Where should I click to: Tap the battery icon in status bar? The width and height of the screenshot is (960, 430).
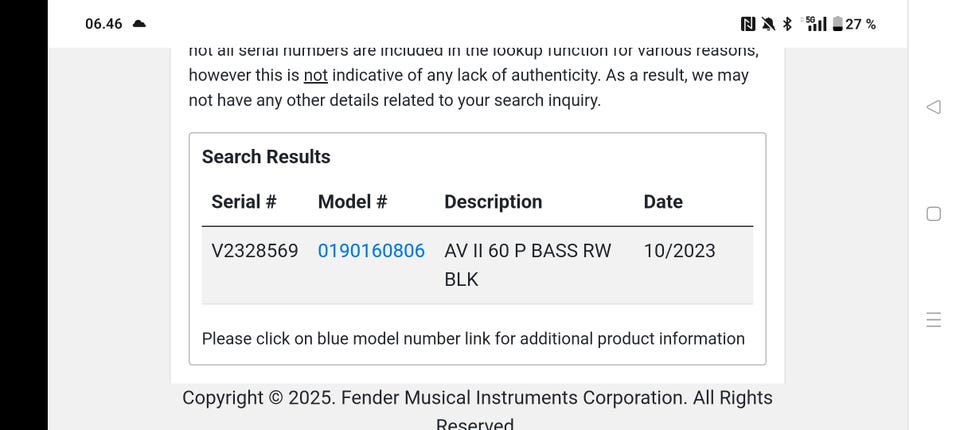[x=837, y=24]
